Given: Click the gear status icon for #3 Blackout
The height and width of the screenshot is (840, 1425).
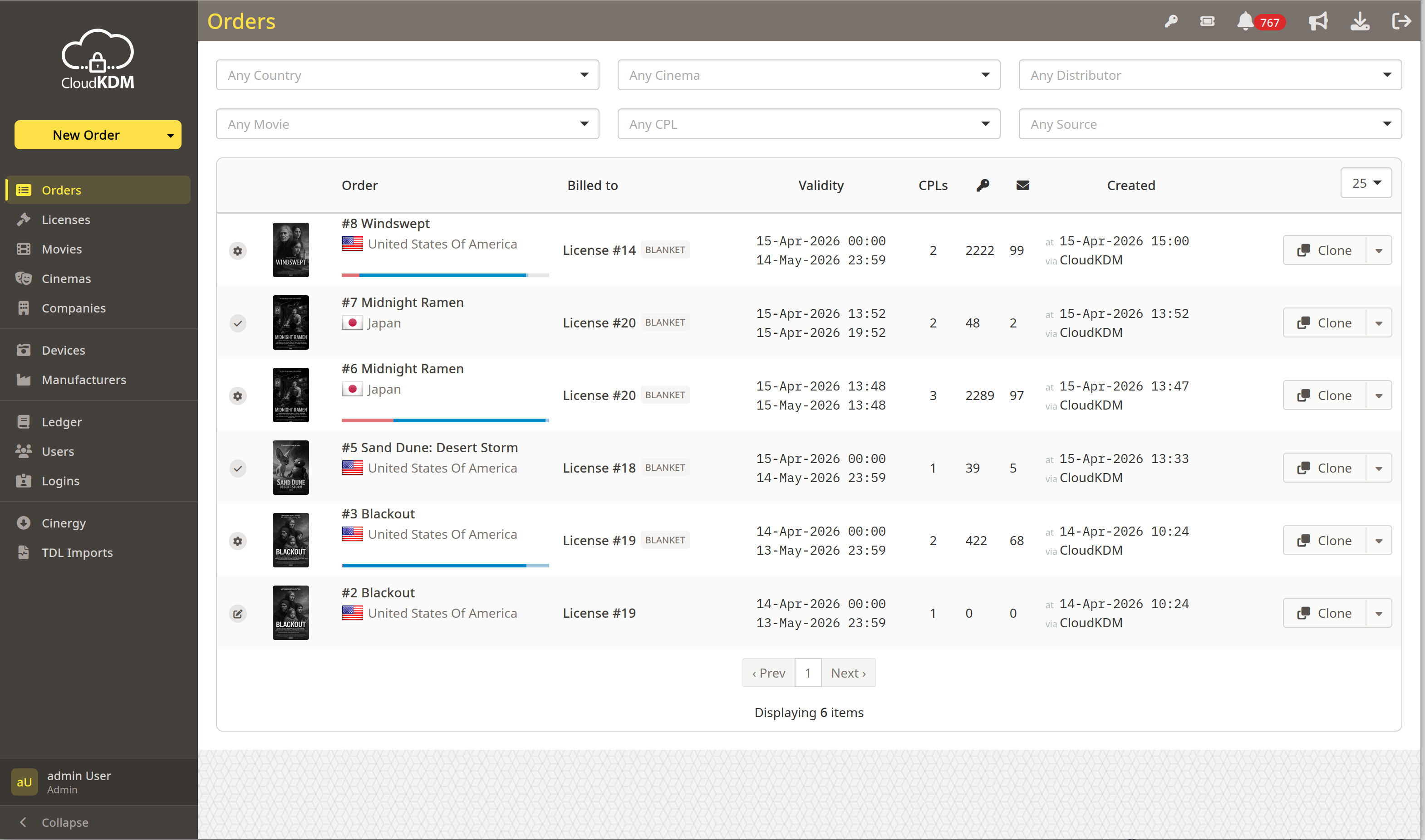Looking at the screenshot, I should click(238, 541).
